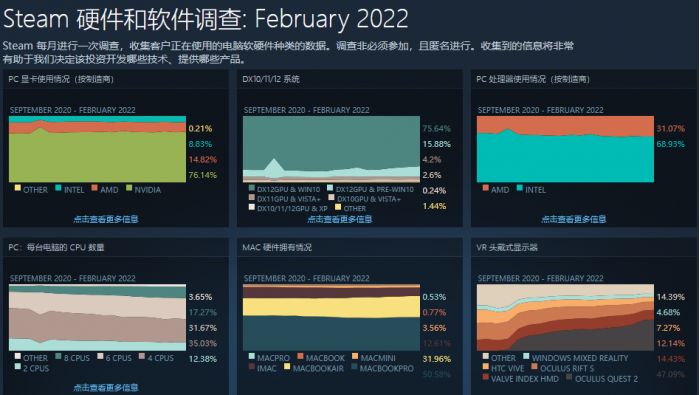This screenshot has height=395, width=700.
Task: Click the 50.58% value in MAC hardware panel
Action: tap(437, 374)
